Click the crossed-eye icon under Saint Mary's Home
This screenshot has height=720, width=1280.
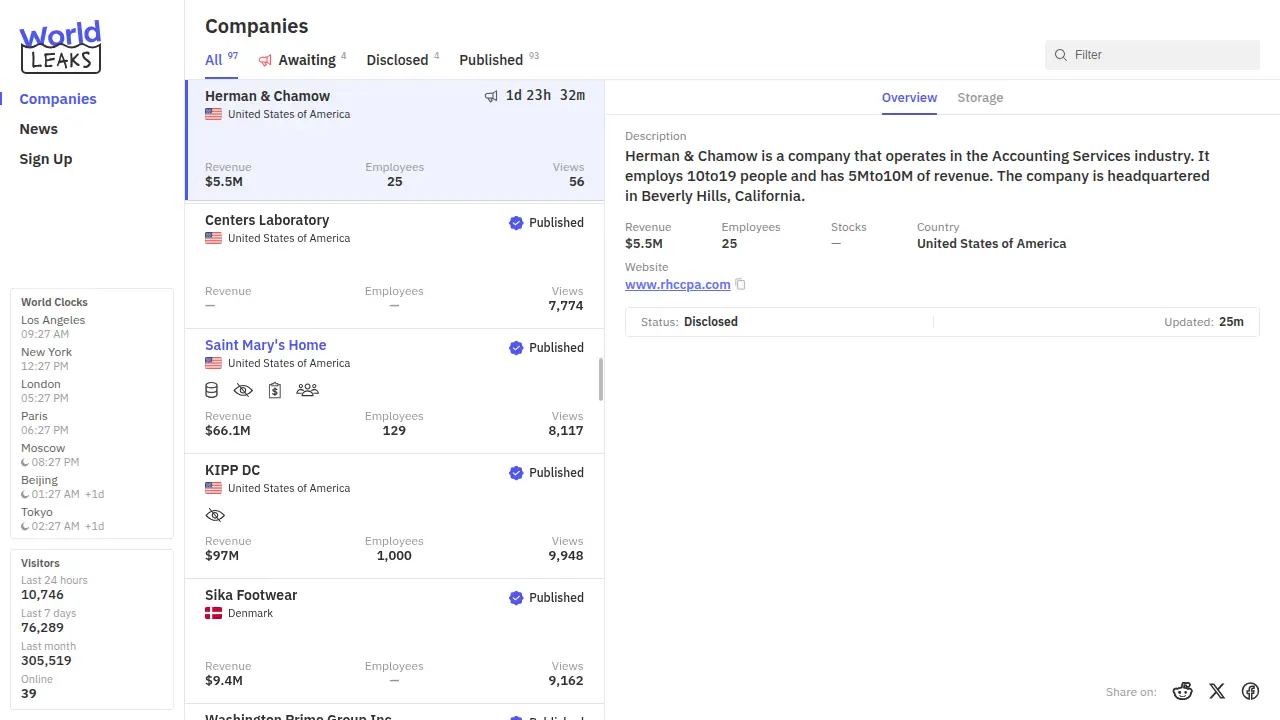(x=243, y=390)
